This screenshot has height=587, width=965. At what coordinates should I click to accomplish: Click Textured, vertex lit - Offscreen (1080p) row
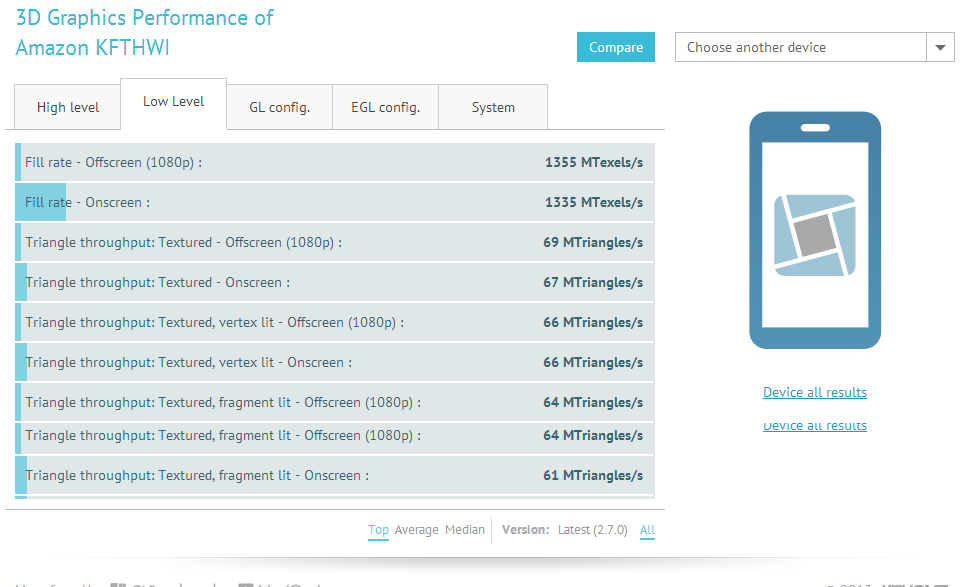click(x=335, y=322)
